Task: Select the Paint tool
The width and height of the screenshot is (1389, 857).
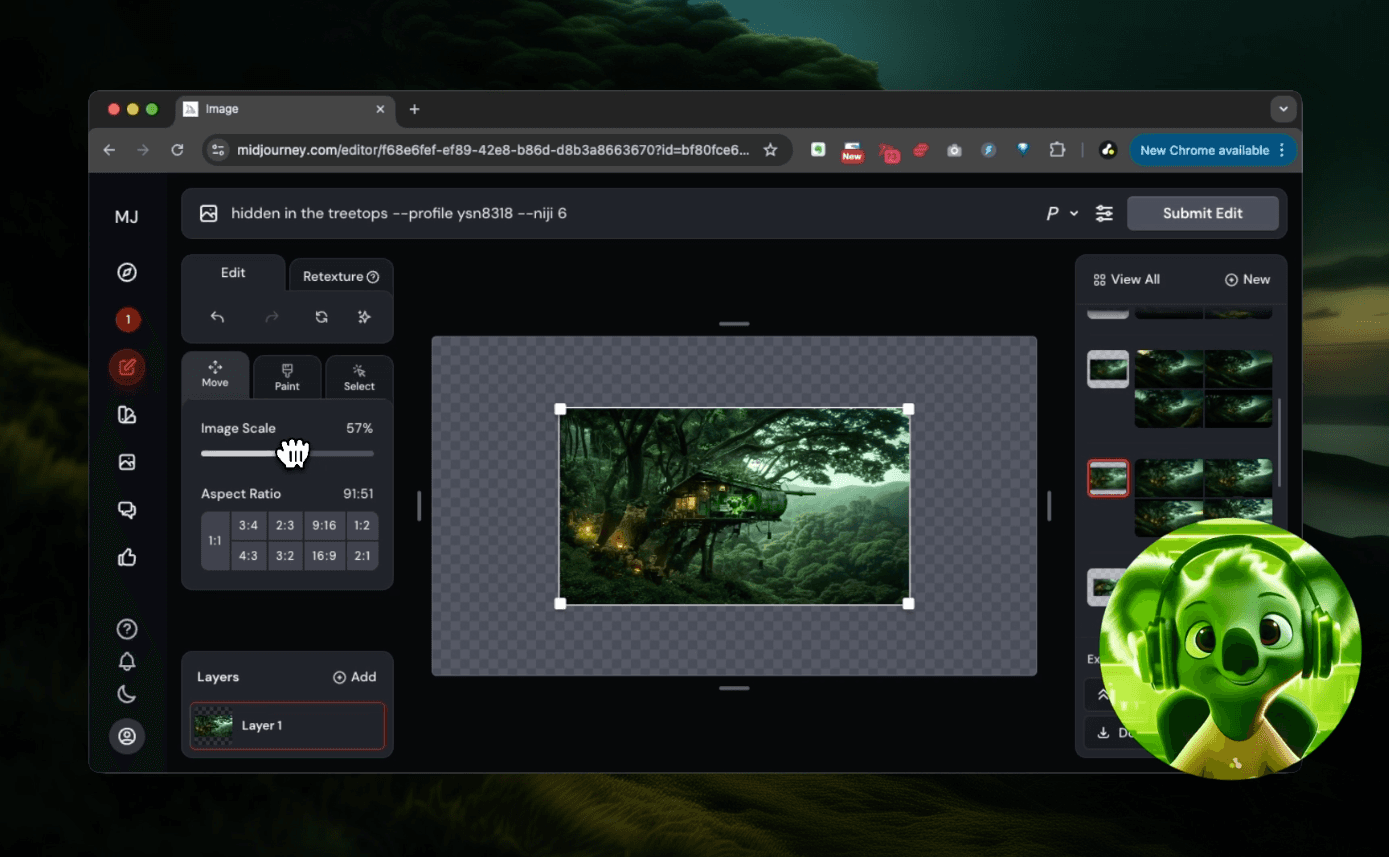Action: 287,377
